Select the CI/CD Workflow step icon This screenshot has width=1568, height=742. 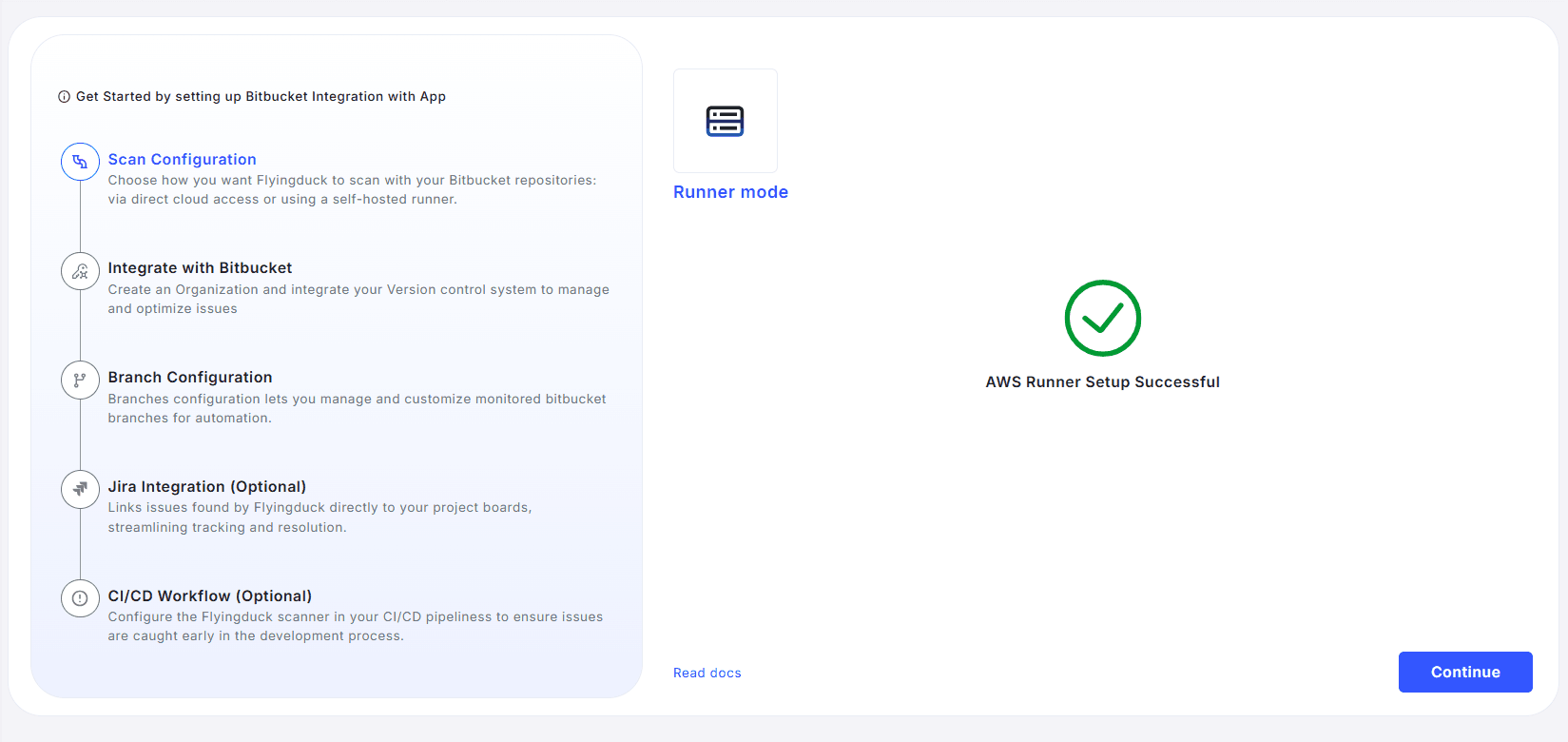click(x=80, y=598)
